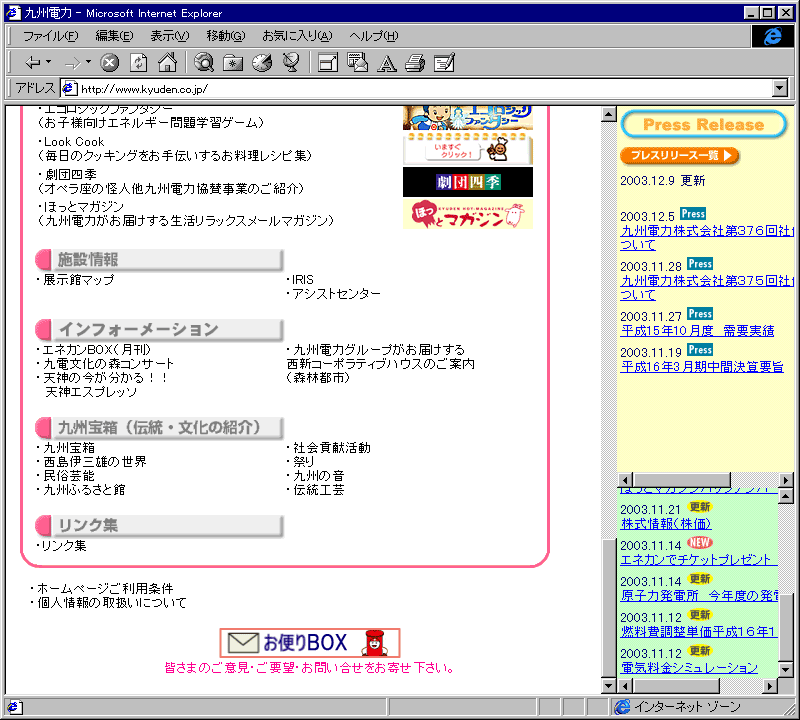Screen dimensions: 800x720
Task: Open the Search toolbar icon
Action: pyautogui.click(x=204, y=63)
